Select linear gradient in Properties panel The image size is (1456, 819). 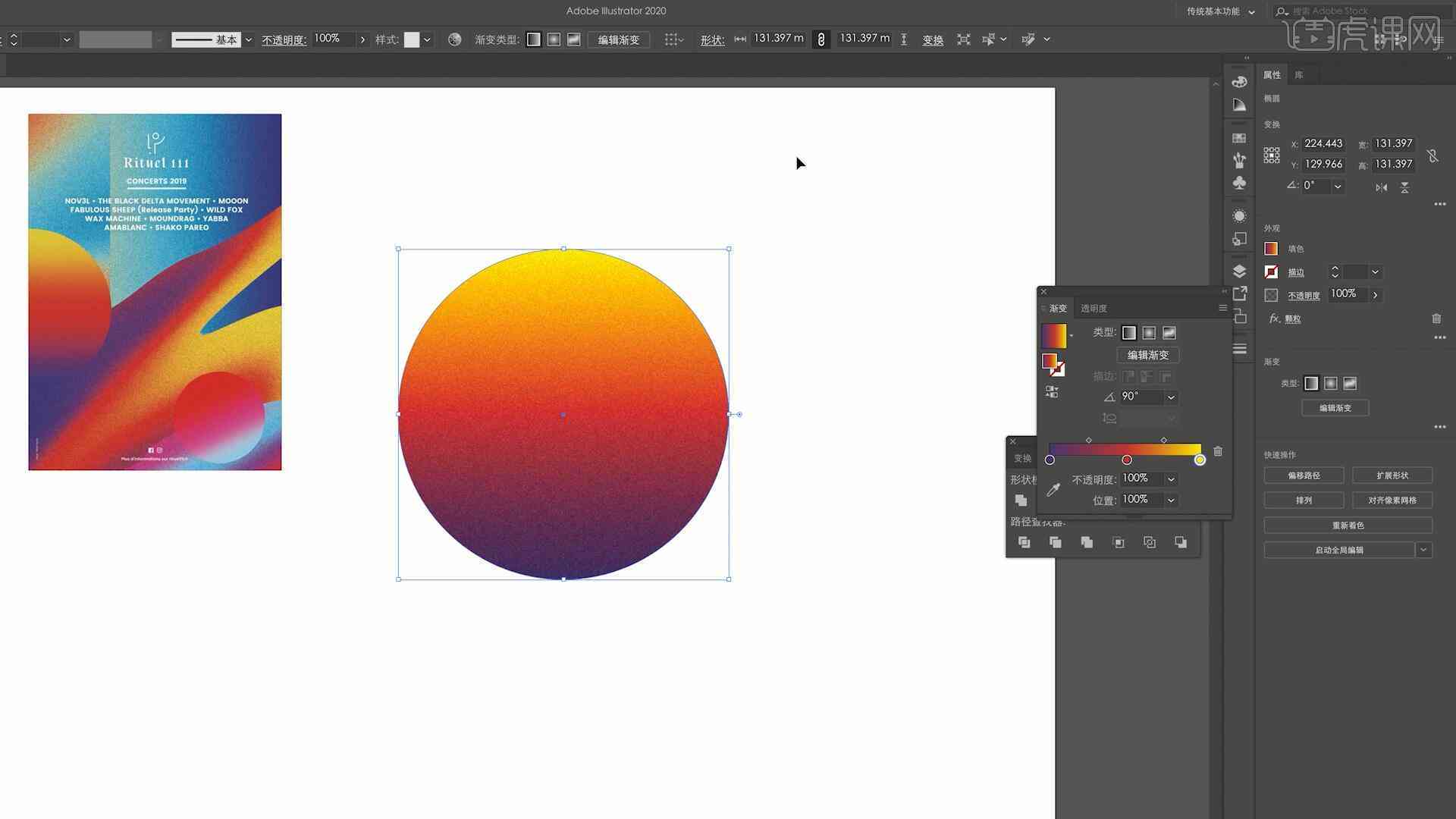[1311, 384]
